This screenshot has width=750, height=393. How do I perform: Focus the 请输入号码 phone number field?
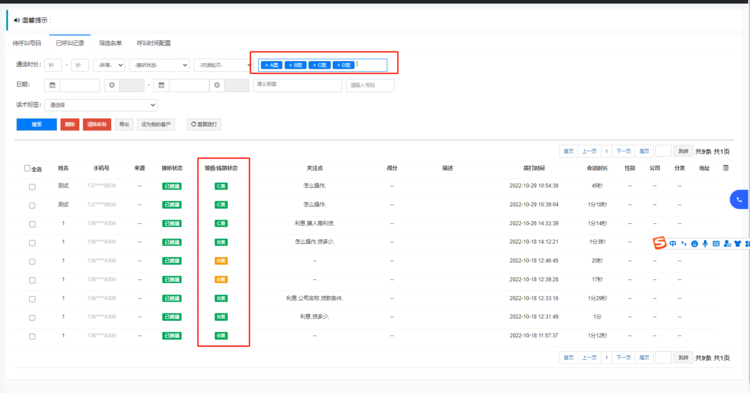coord(370,85)
